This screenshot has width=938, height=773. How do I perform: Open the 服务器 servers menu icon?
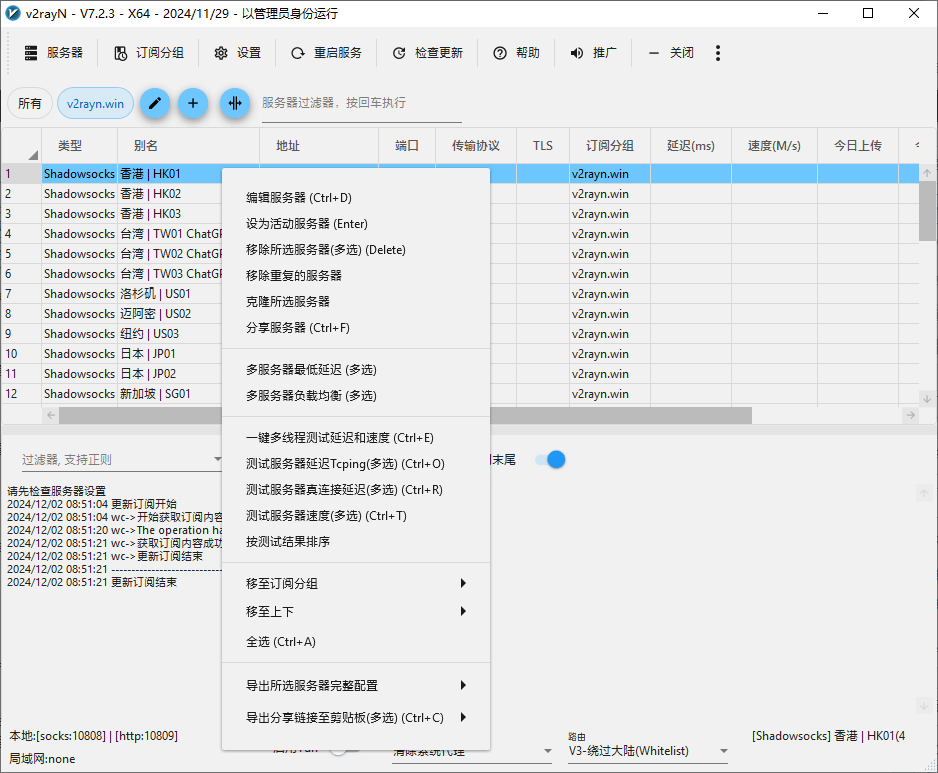tap(31, 53)
